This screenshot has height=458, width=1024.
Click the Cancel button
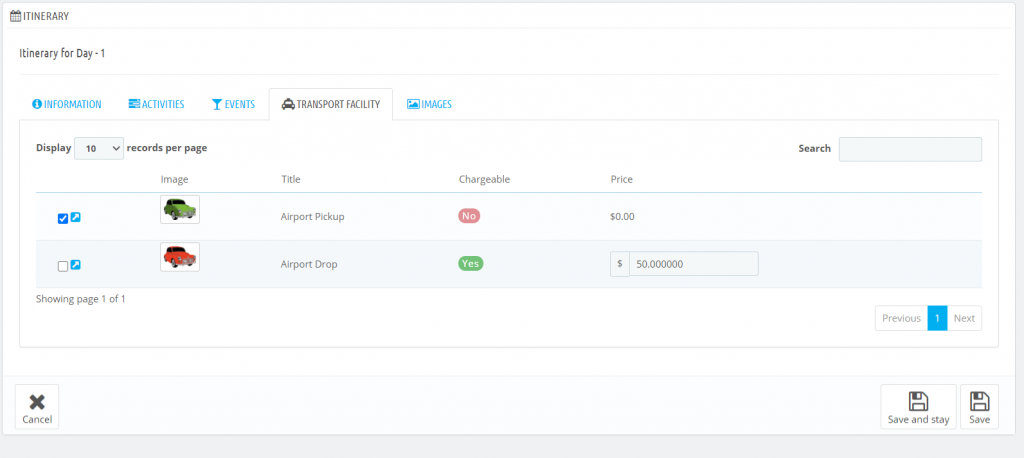click(37, 406)
